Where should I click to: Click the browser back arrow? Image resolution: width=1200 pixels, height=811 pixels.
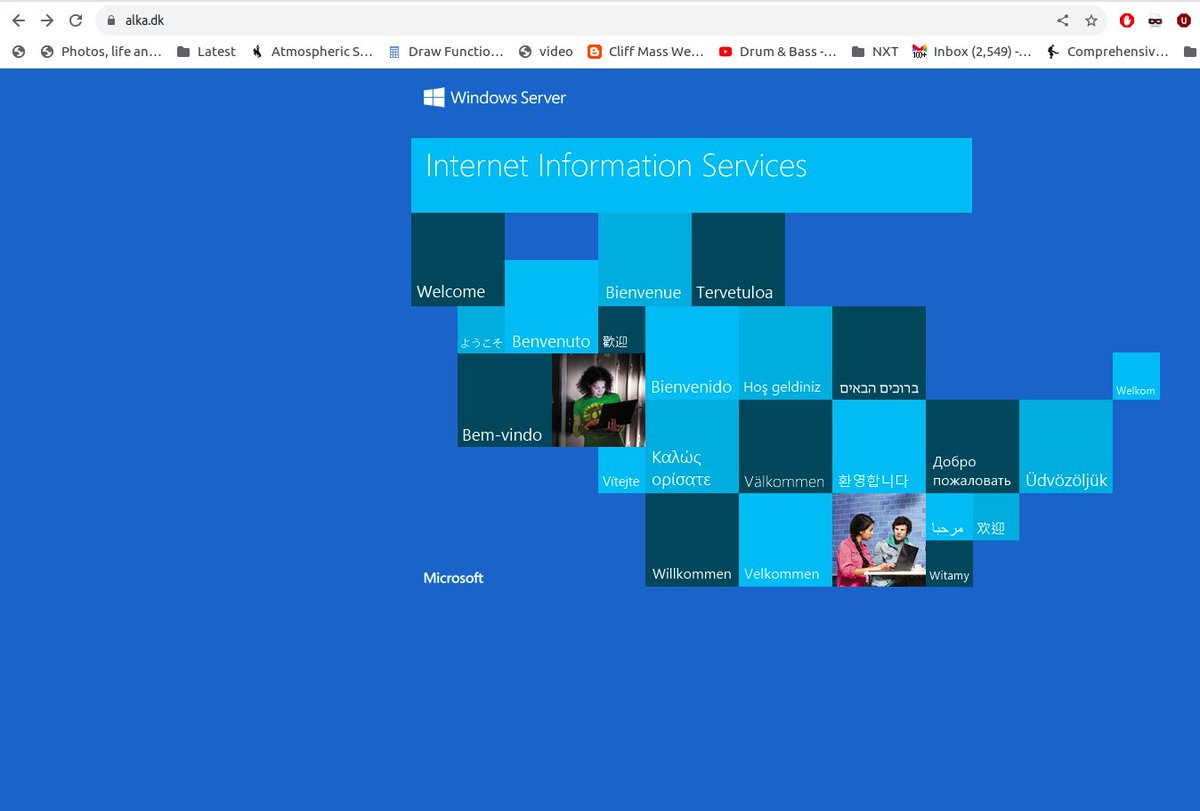[x=18, y=20]
